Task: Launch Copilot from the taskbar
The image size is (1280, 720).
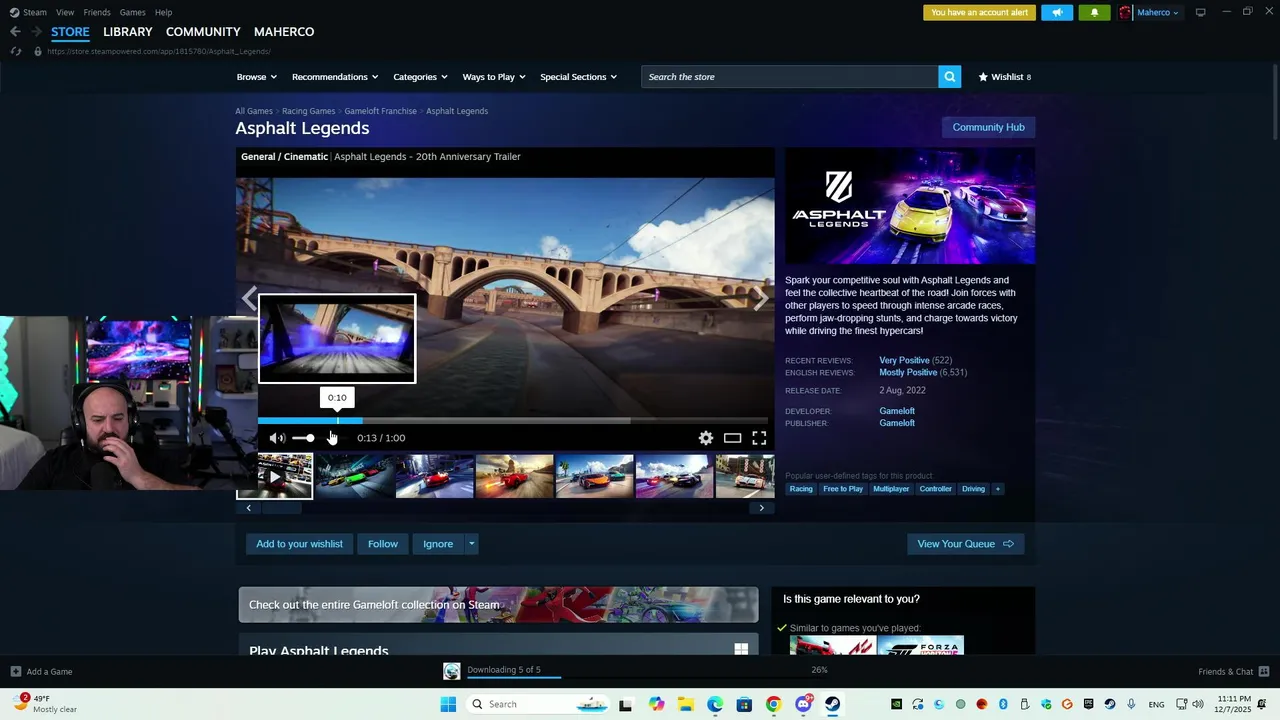Action: click(656, 704)
